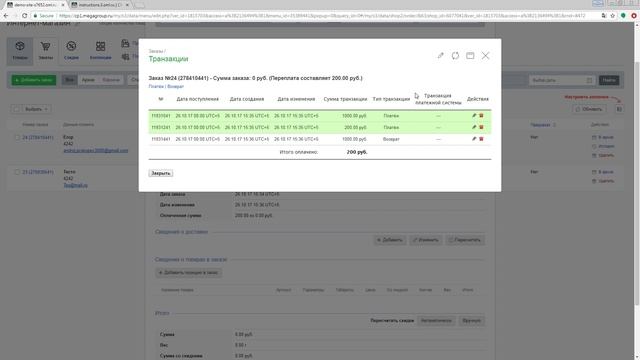
Task: Expand the Выбрать dropdown
Action: 36,109
